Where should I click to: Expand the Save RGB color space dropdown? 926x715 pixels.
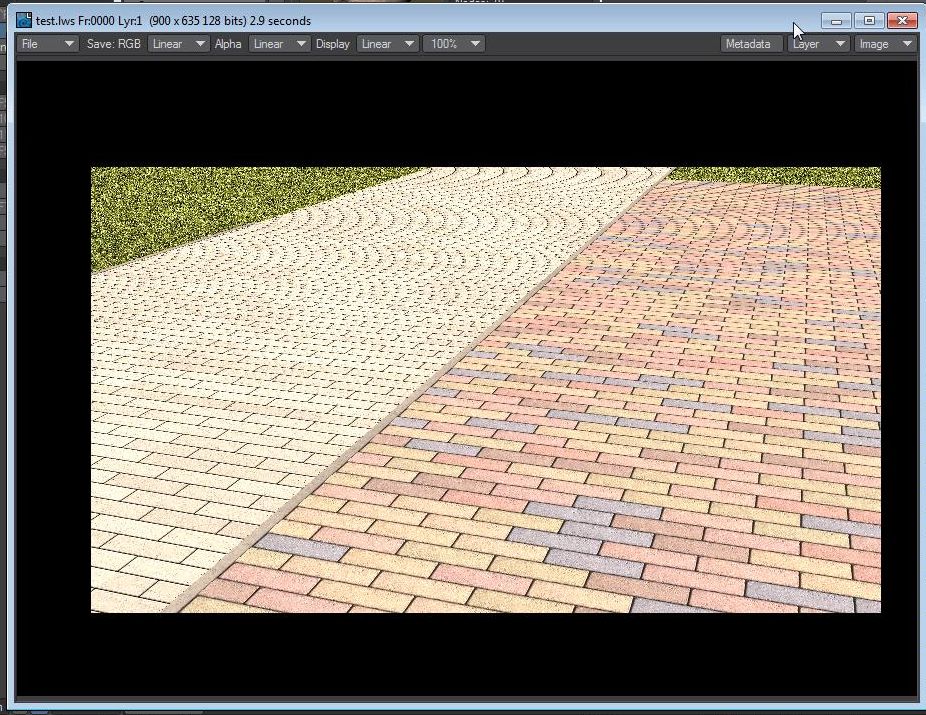point(178,44)
